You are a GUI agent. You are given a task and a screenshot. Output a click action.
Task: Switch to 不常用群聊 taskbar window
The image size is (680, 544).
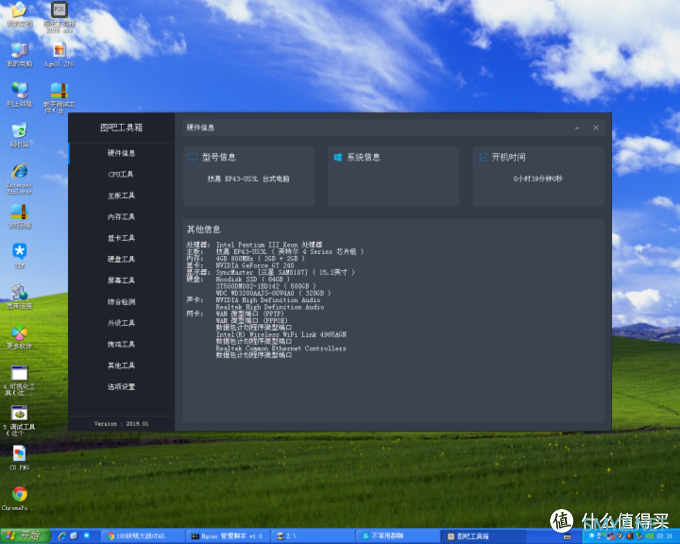pyautogui.click(x=396, y=536)
